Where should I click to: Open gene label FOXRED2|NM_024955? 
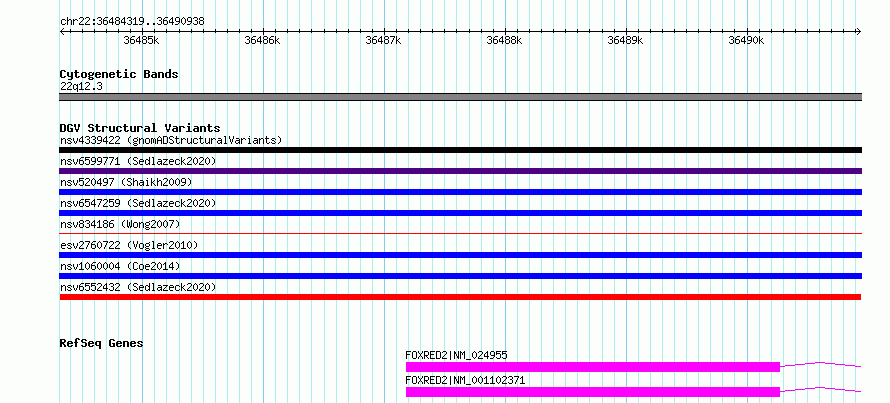click(456, 355)
